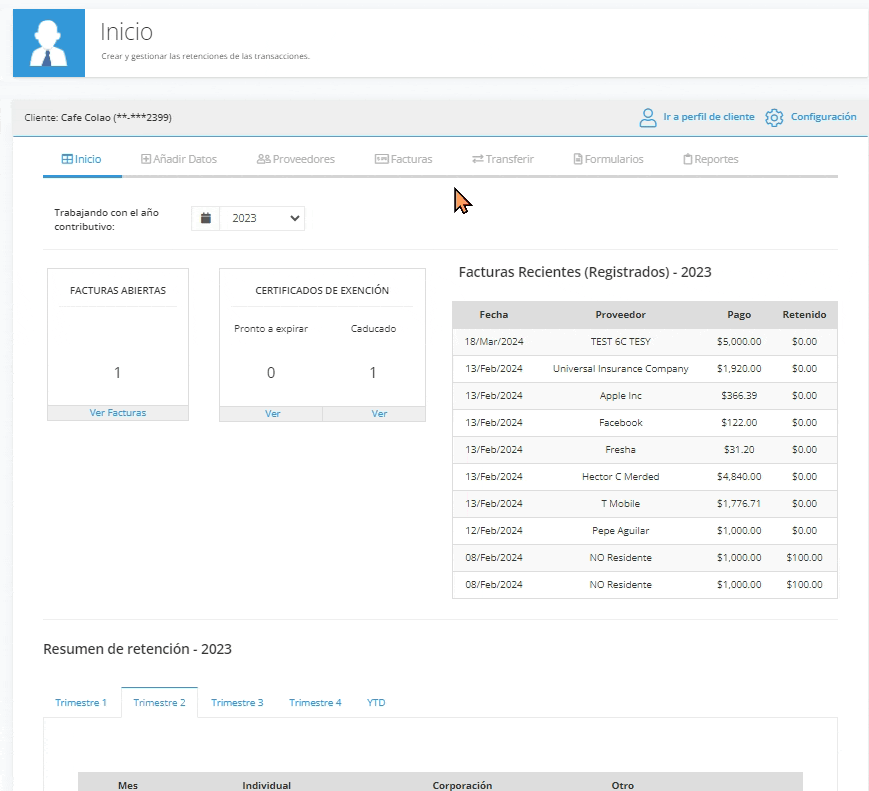
Task: Switch to Trimestre 3 tab
Action: coord(237,702)
